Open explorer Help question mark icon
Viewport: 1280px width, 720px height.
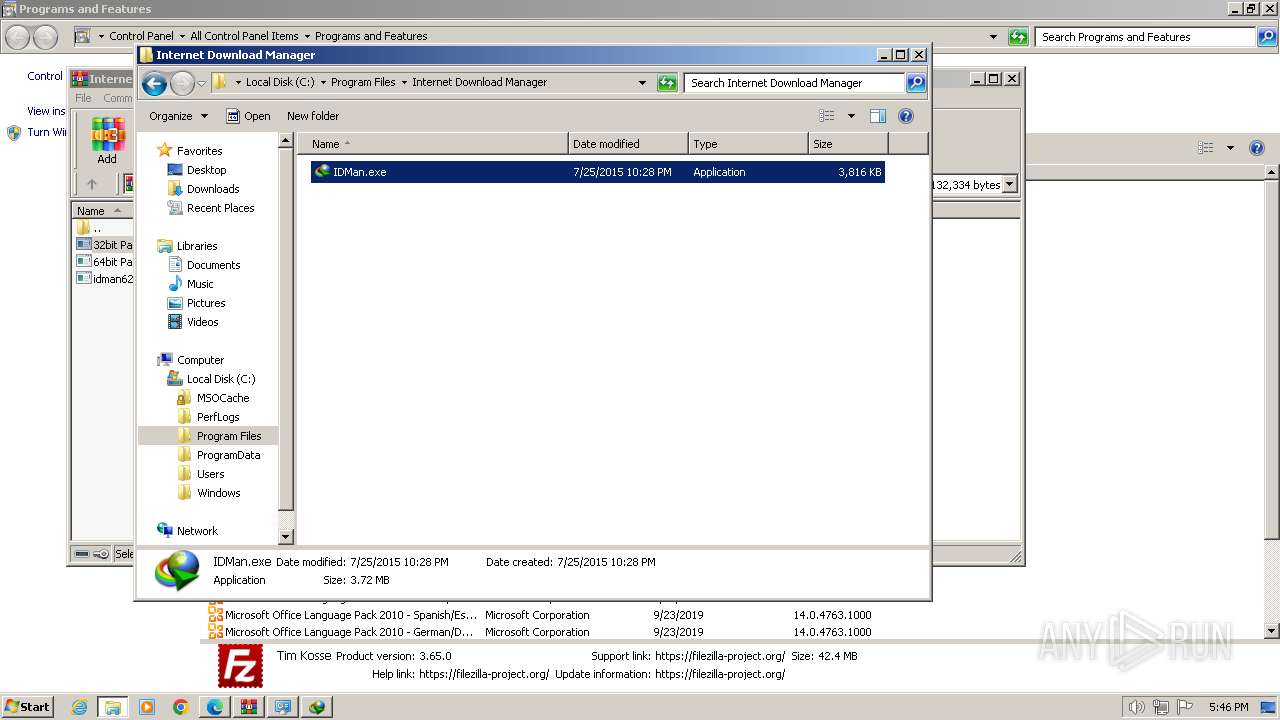tap(906, 116)
